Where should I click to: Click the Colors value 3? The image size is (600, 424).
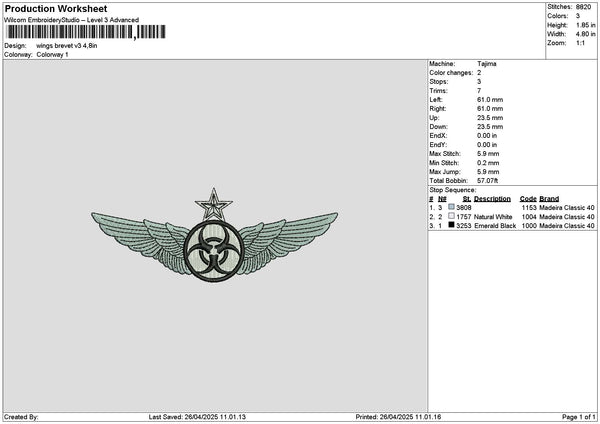coord(578,16)
